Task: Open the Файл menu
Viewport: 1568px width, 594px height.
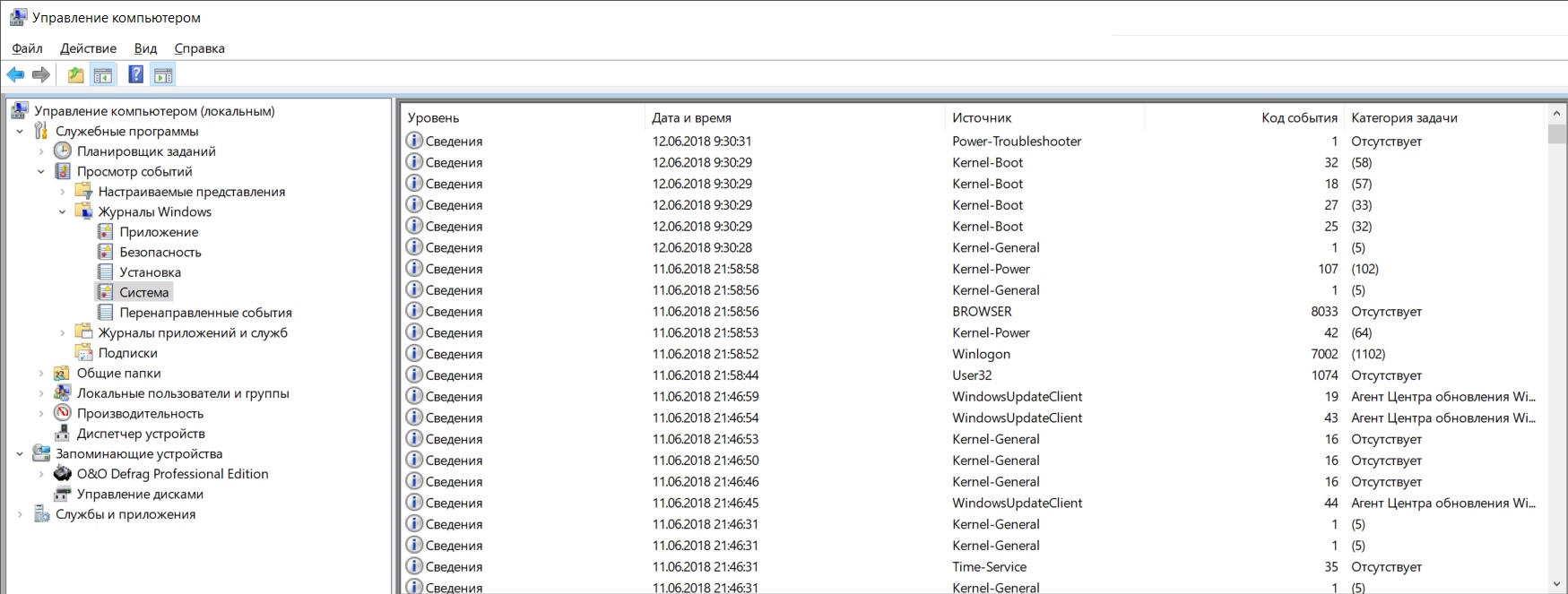Action: pyautogui.click(x=27, y=48)
